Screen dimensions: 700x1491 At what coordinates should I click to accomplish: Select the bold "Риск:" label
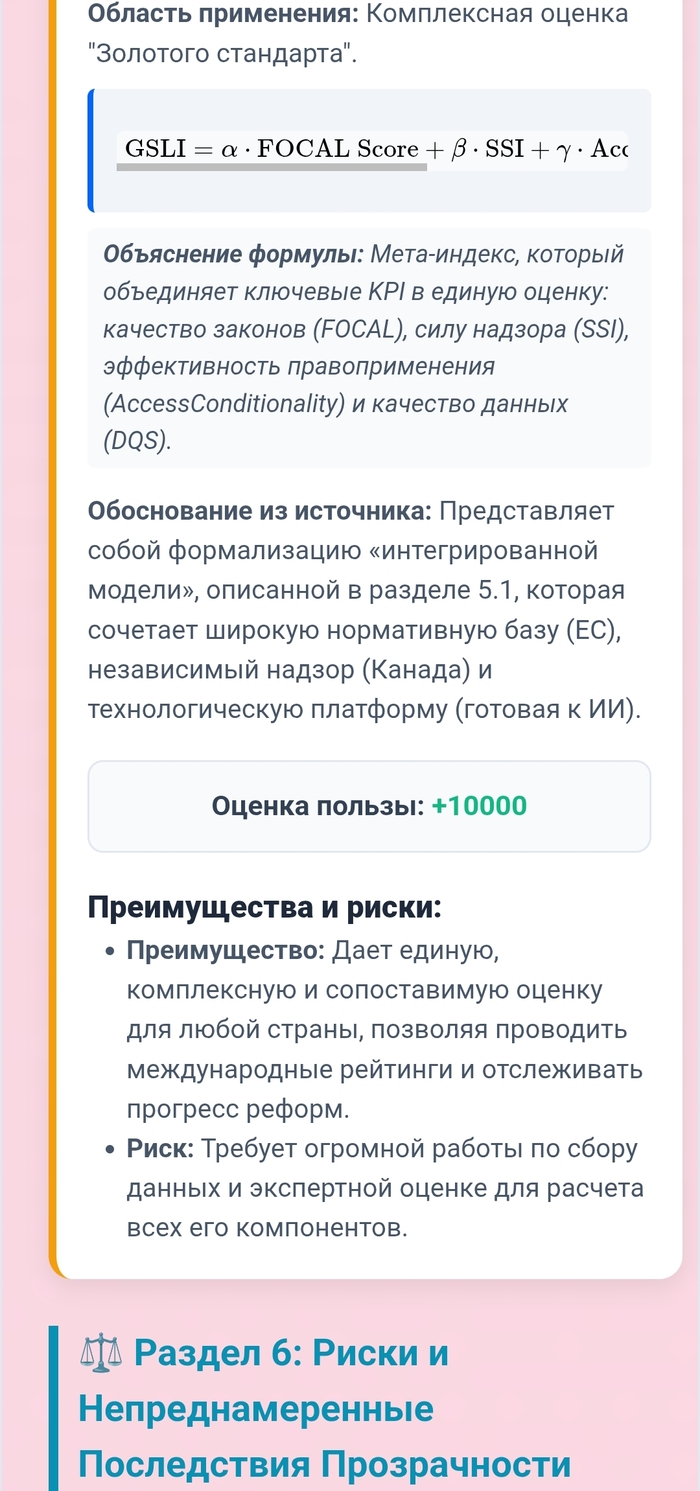[x=160, y=1149]
